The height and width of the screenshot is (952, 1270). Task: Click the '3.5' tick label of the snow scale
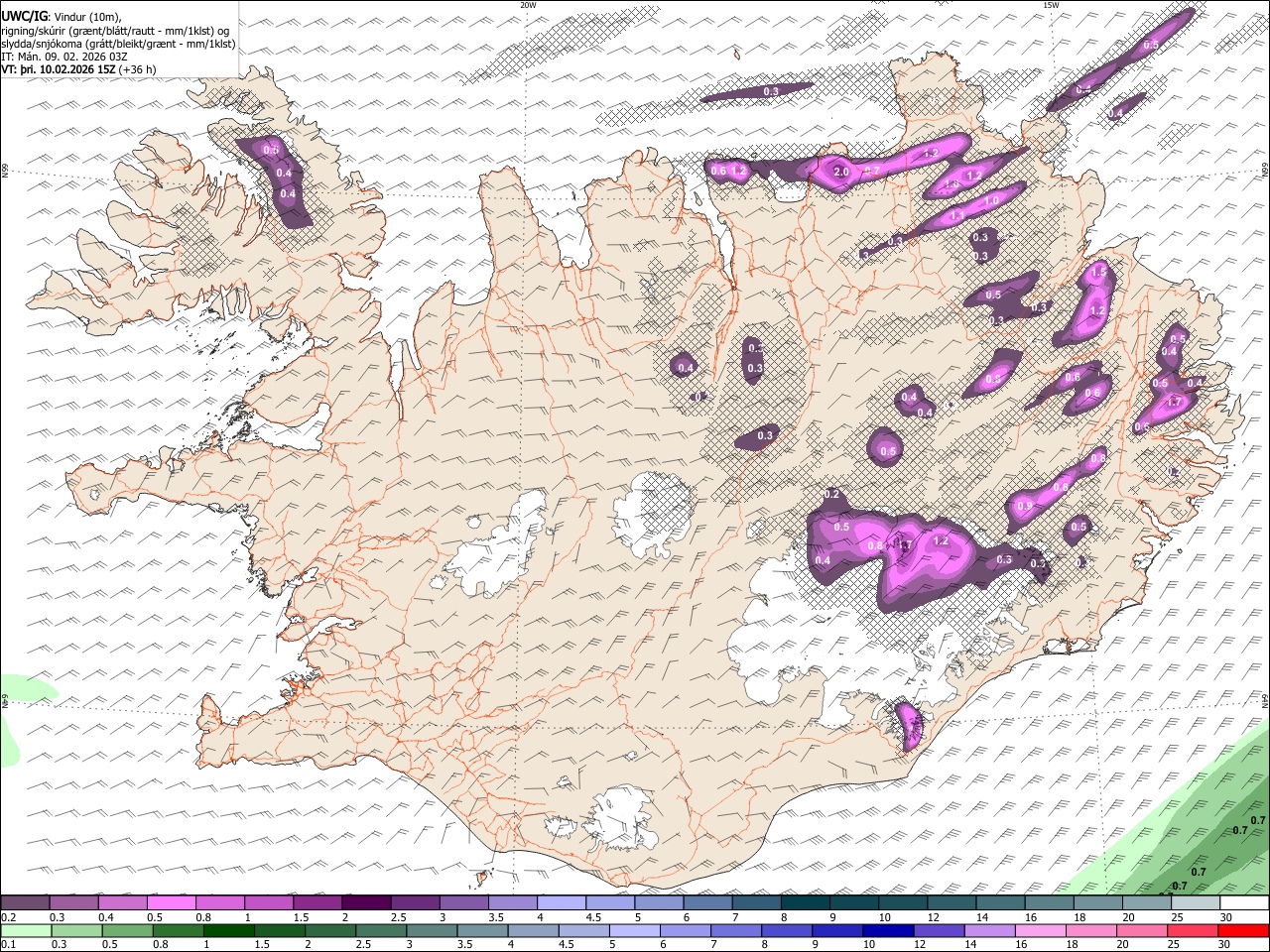click(495, 917)
